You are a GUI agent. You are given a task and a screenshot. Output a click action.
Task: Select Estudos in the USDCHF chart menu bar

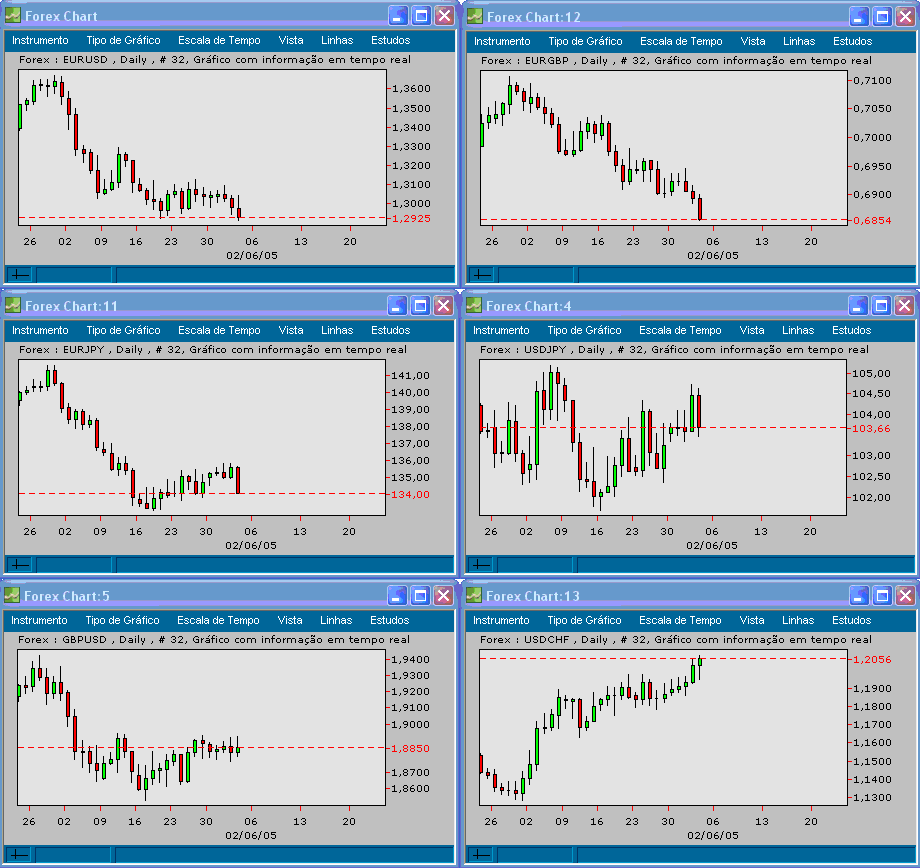tap(851, 620)
